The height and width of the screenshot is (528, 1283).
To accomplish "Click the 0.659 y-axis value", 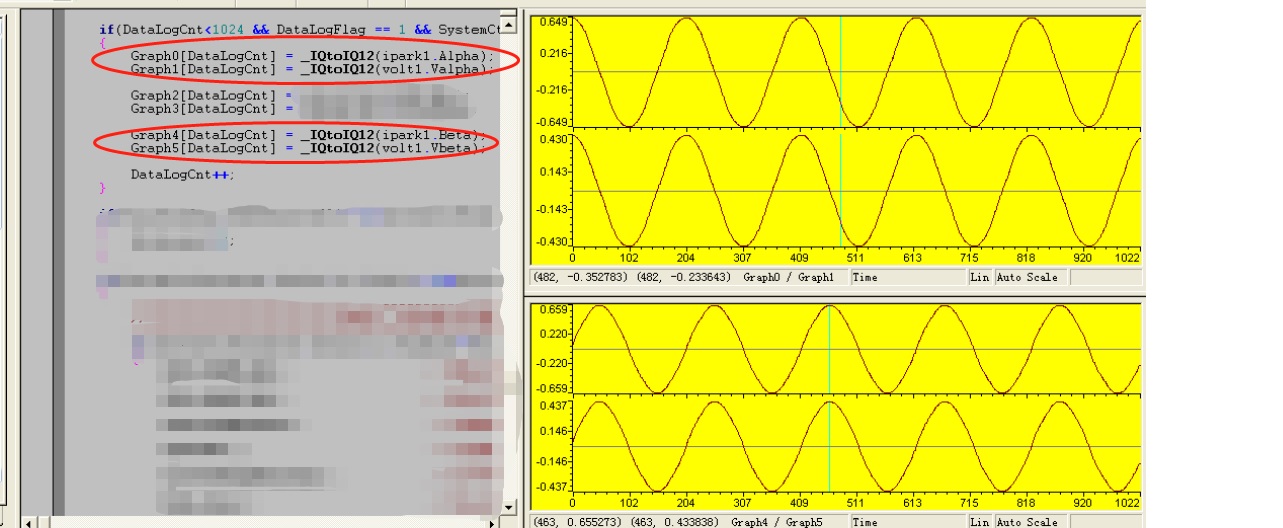I will coord(553,310).
